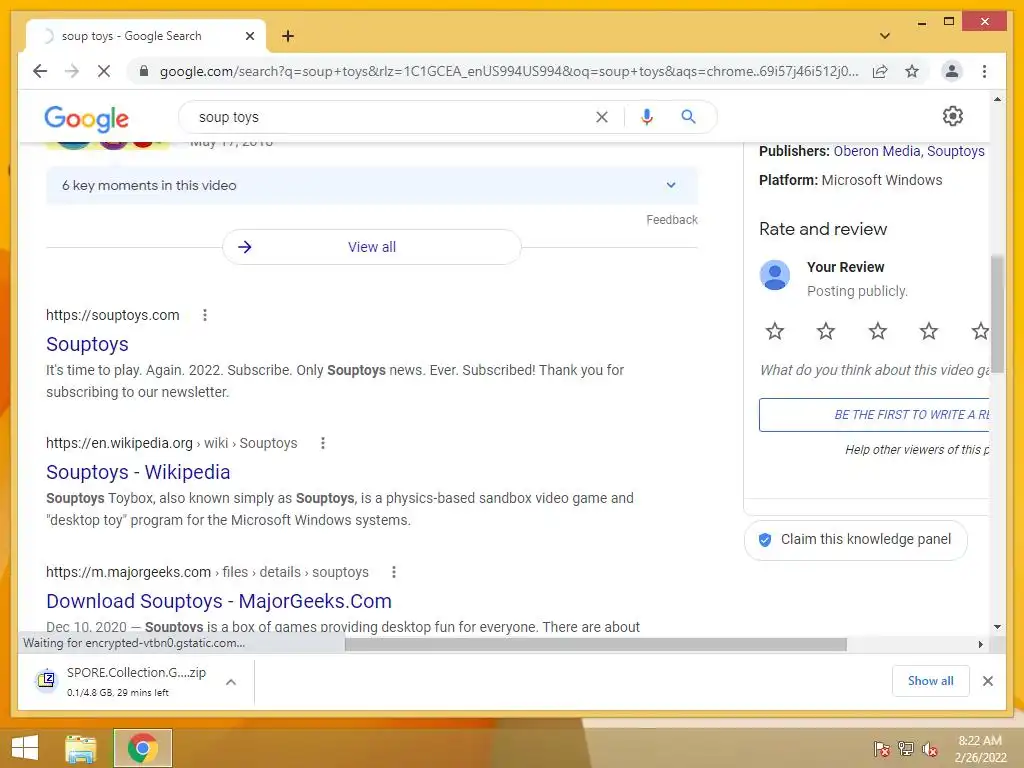Share this page from address bar
The height and width of the screenshot is (768, 1024).
coord(880,71)
